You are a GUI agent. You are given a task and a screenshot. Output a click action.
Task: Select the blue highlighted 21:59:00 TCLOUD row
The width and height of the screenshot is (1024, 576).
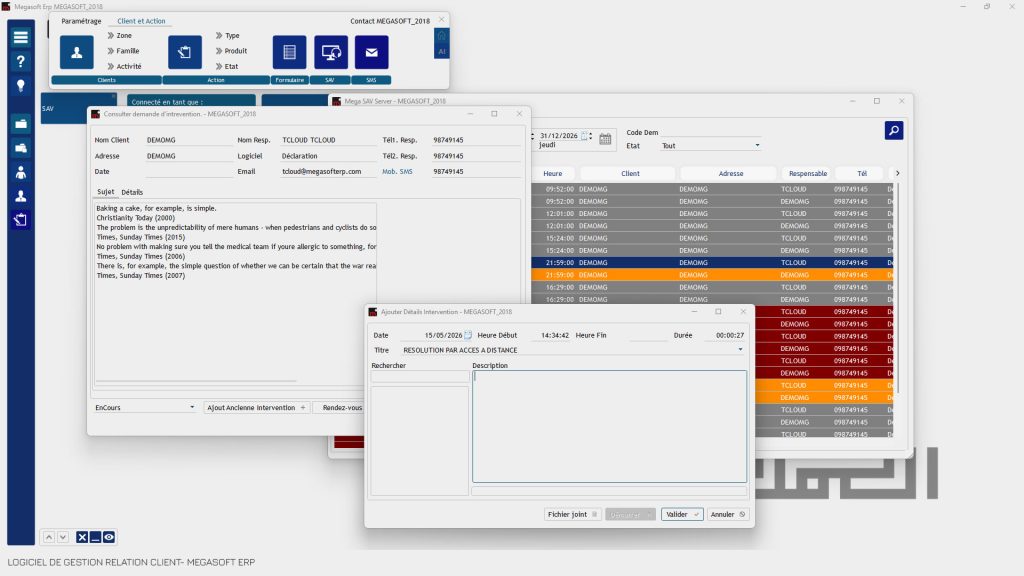pyautogui.click(x=712, y=263)
